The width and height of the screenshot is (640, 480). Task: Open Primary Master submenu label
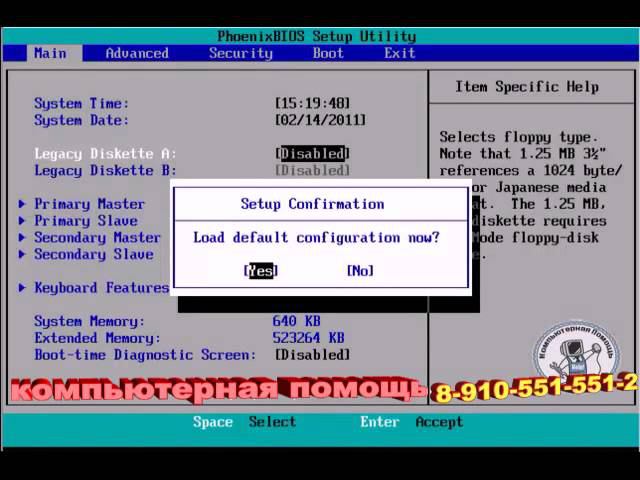[x=89, y=204]
